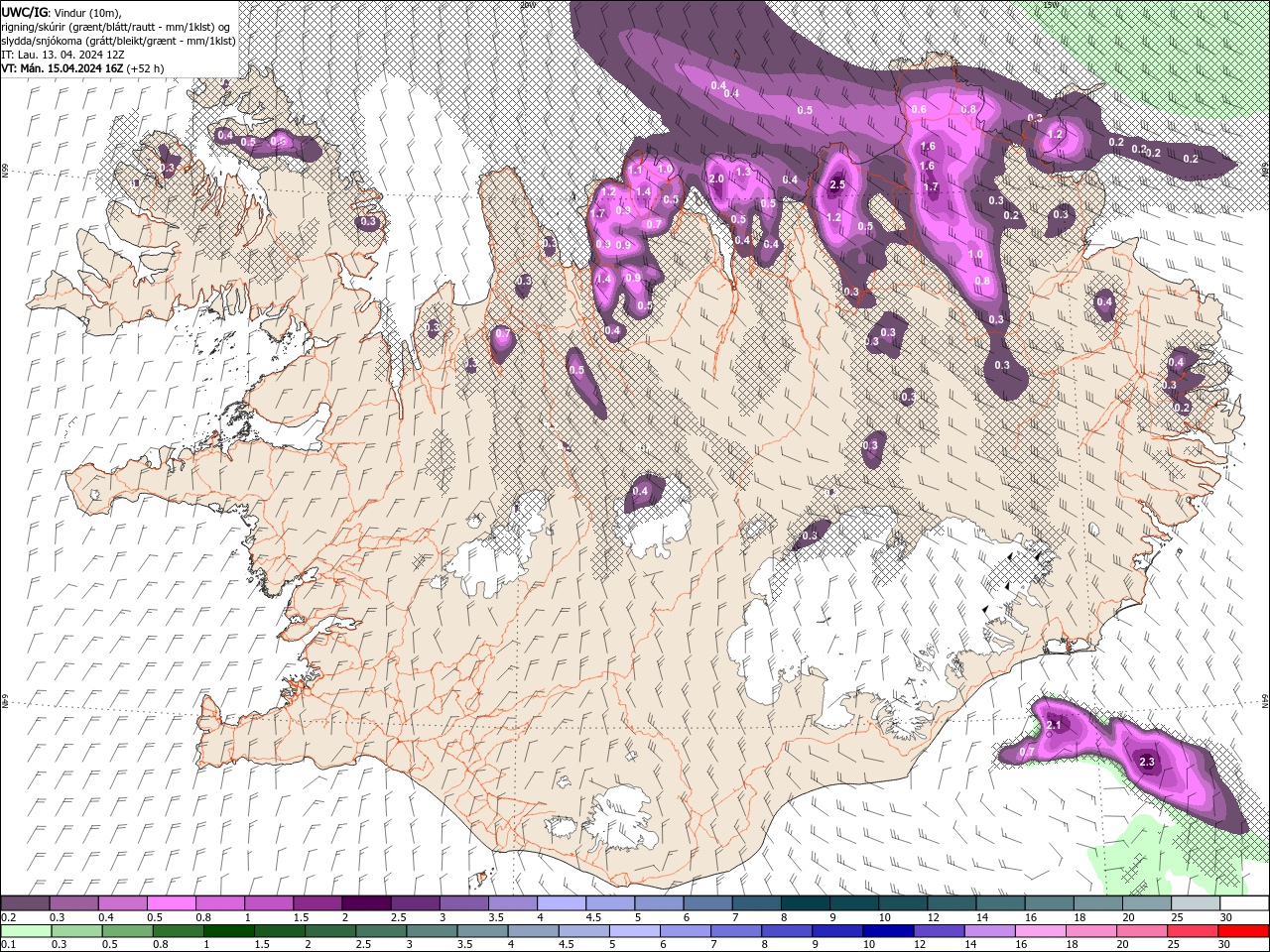Select the 25 red swatch in lower rain legend
This screenshot has width=1270, height=952.
click(x=1192, y=931)
